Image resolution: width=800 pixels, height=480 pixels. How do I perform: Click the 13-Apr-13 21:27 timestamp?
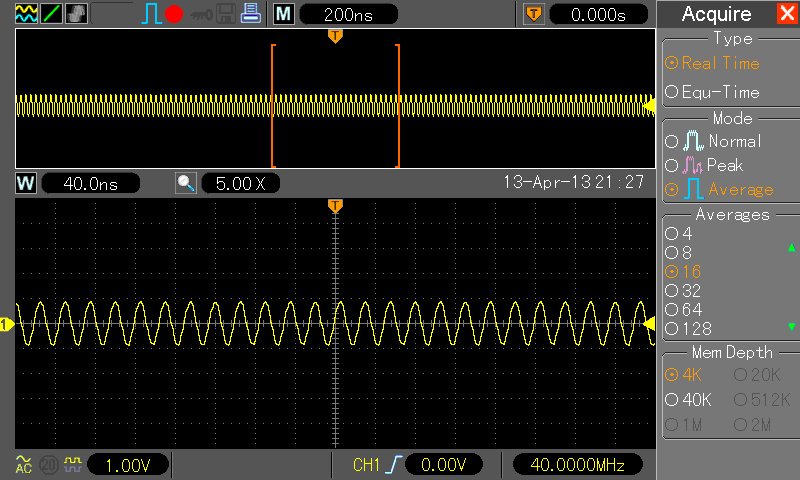574,182
